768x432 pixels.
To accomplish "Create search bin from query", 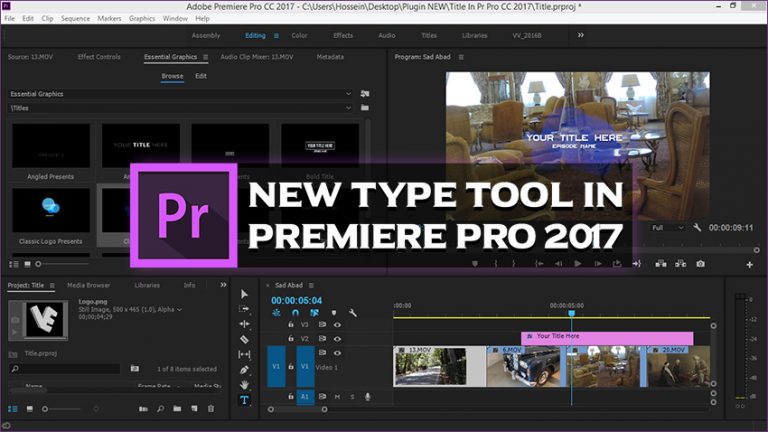I will [x=135, y=369].
